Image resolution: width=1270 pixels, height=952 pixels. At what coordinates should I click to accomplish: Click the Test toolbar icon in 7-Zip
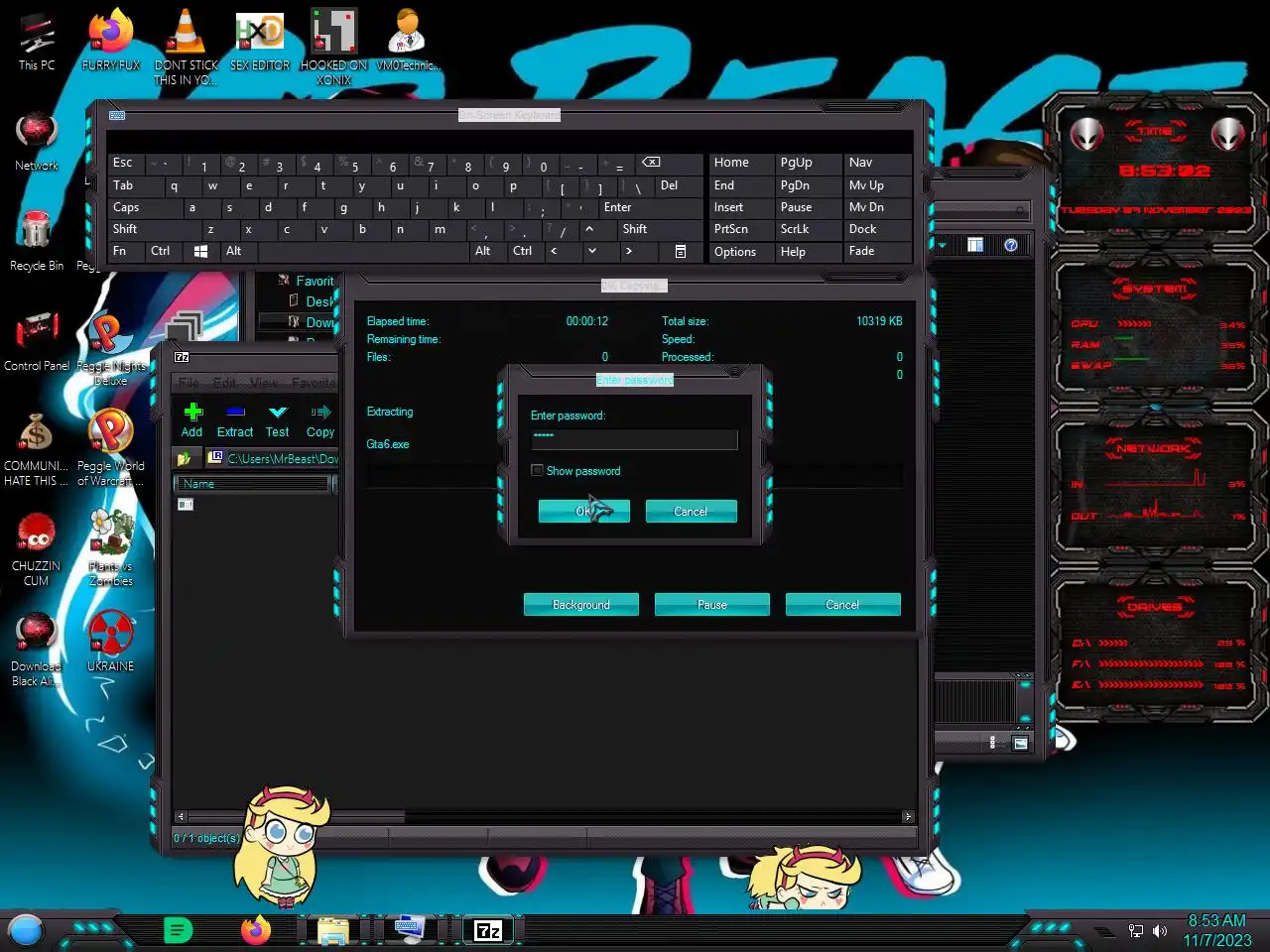coord(278,412)
